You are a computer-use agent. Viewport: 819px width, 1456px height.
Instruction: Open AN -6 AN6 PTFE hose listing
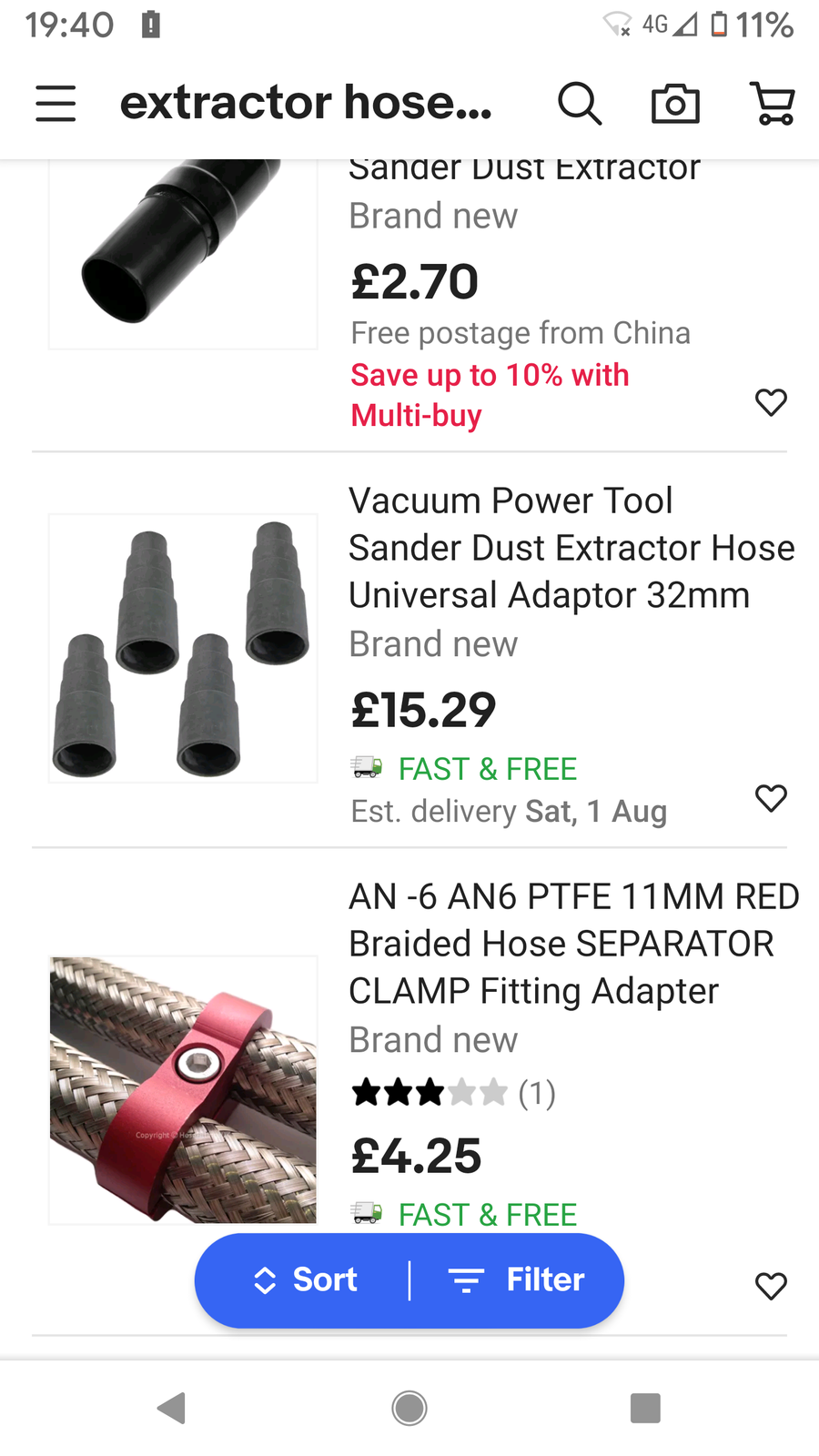click(x=573, y=944)
